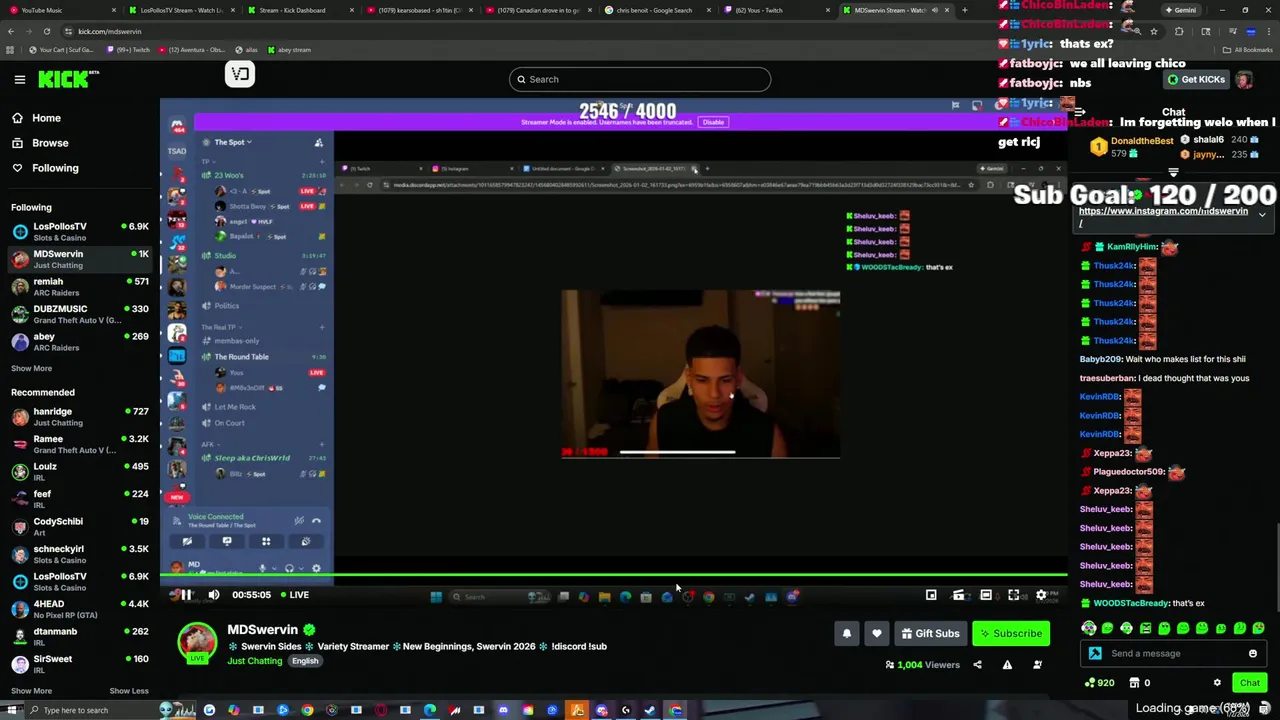Open the chat shop icon
Image resolution: width=1280 pixels, height=720 pixels.
(1135, 683)
